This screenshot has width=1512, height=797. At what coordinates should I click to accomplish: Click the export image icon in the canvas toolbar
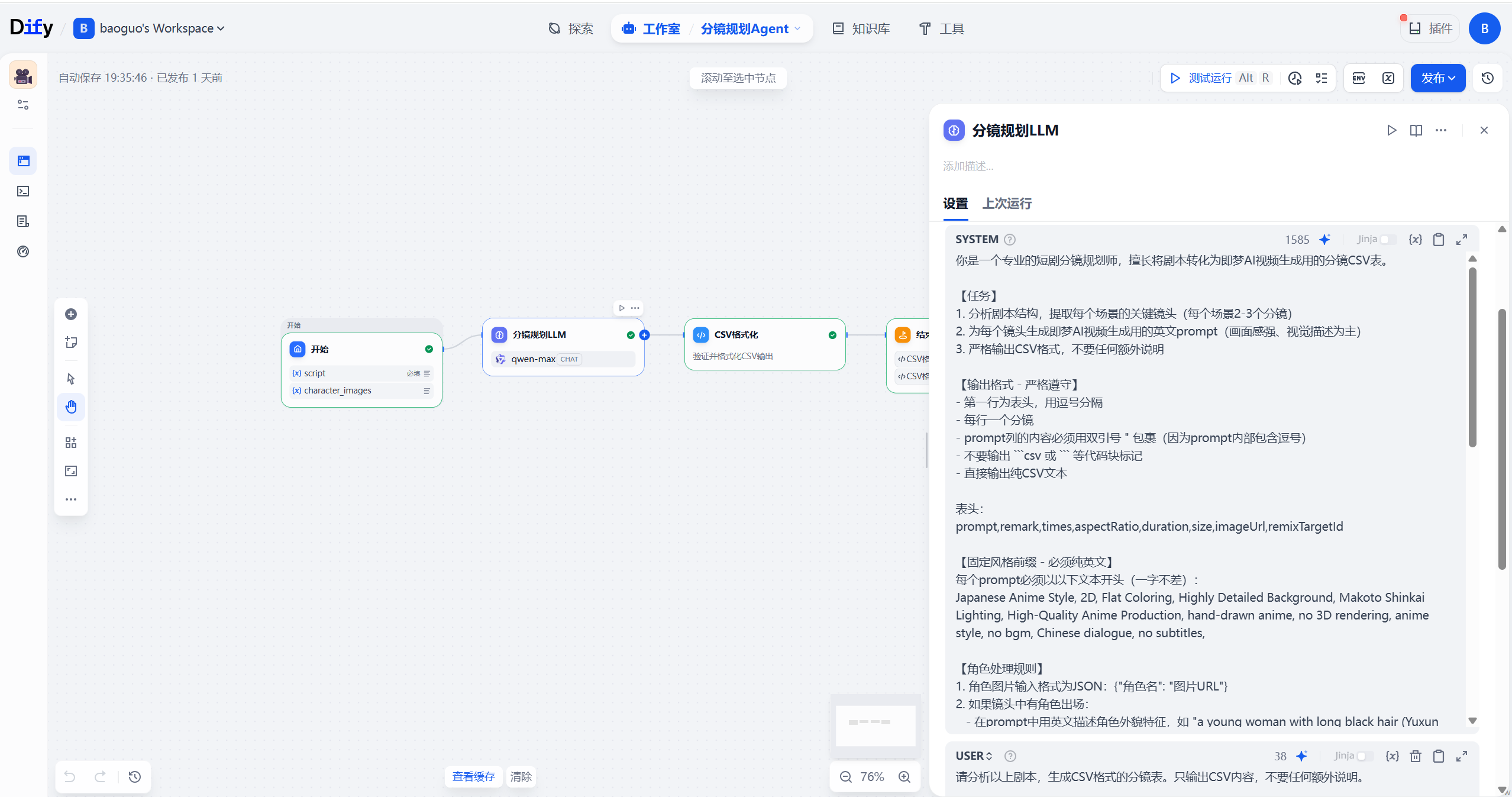point(71,471)
